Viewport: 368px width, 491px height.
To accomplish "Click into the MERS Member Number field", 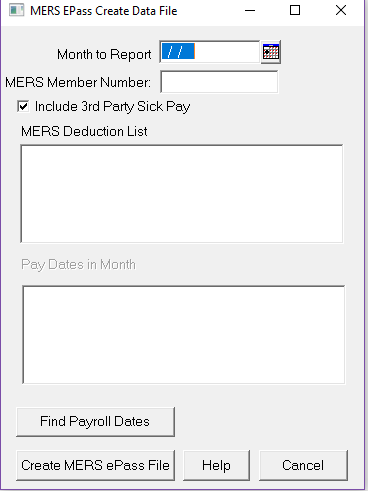I will click(219, 82).
